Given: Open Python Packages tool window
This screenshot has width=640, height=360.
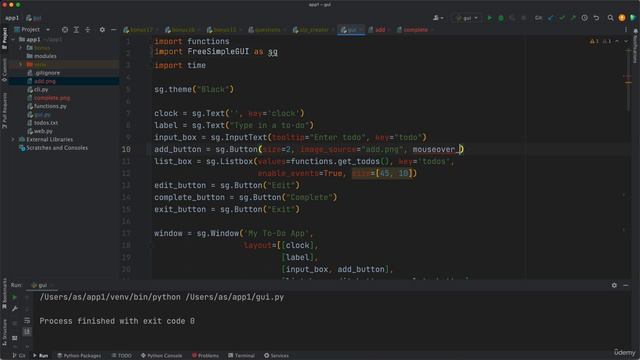Looking at the screenshot, I should click(79, 356).
